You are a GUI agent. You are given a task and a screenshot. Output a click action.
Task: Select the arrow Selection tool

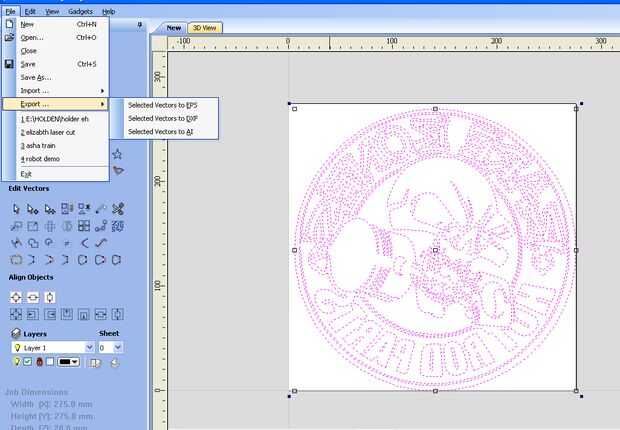[16, 209]
